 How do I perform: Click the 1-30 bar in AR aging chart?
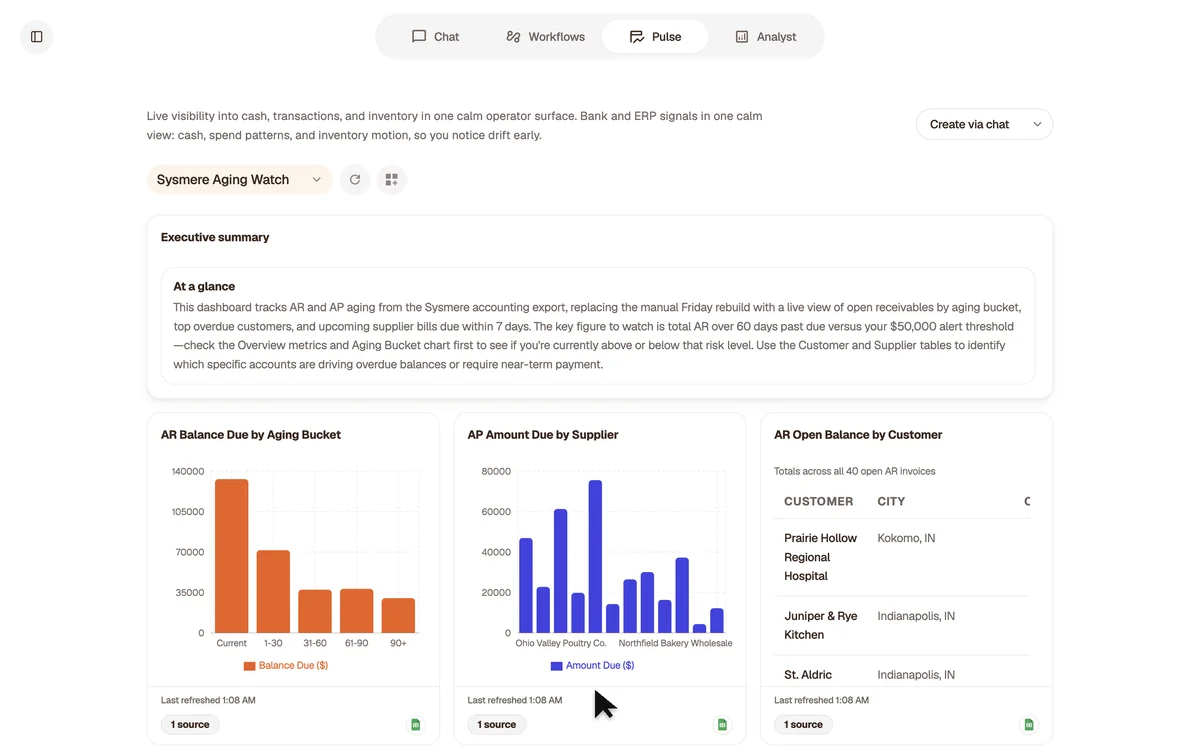point(273,592)
